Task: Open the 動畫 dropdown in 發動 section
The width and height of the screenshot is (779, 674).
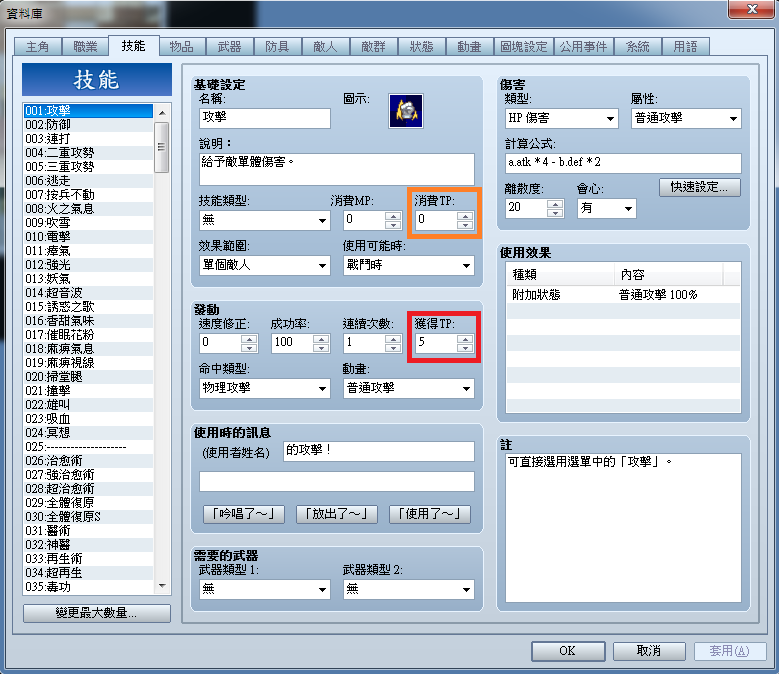Action: tap(408, 388)
